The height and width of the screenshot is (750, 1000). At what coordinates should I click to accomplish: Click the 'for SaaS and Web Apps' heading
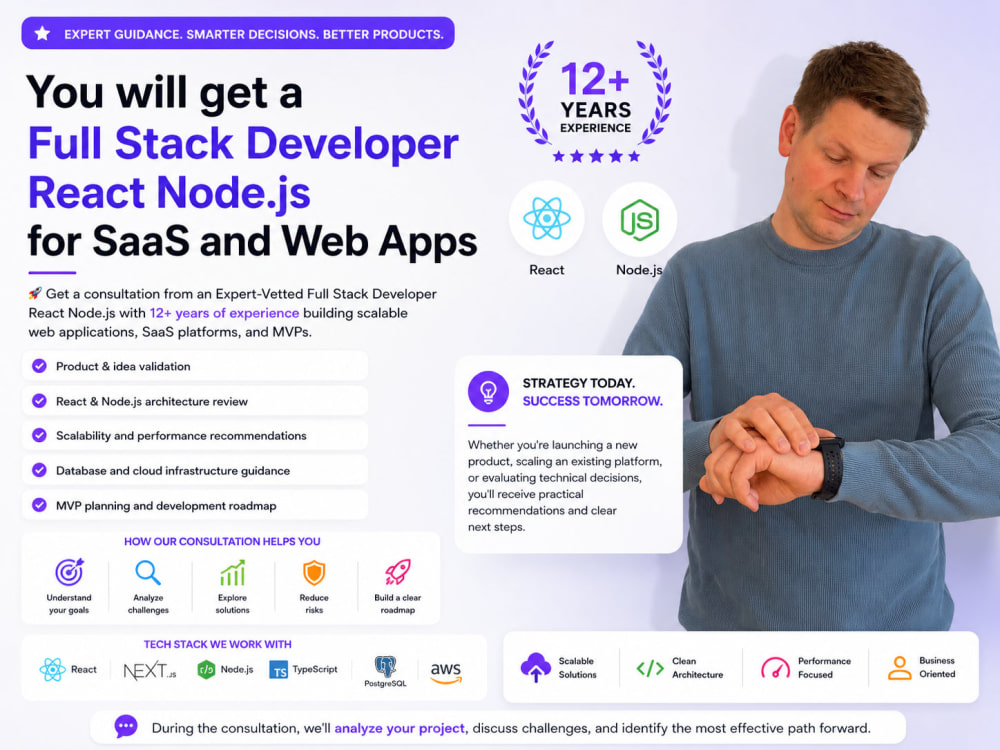pyautogui.click(x=253, y=242)
